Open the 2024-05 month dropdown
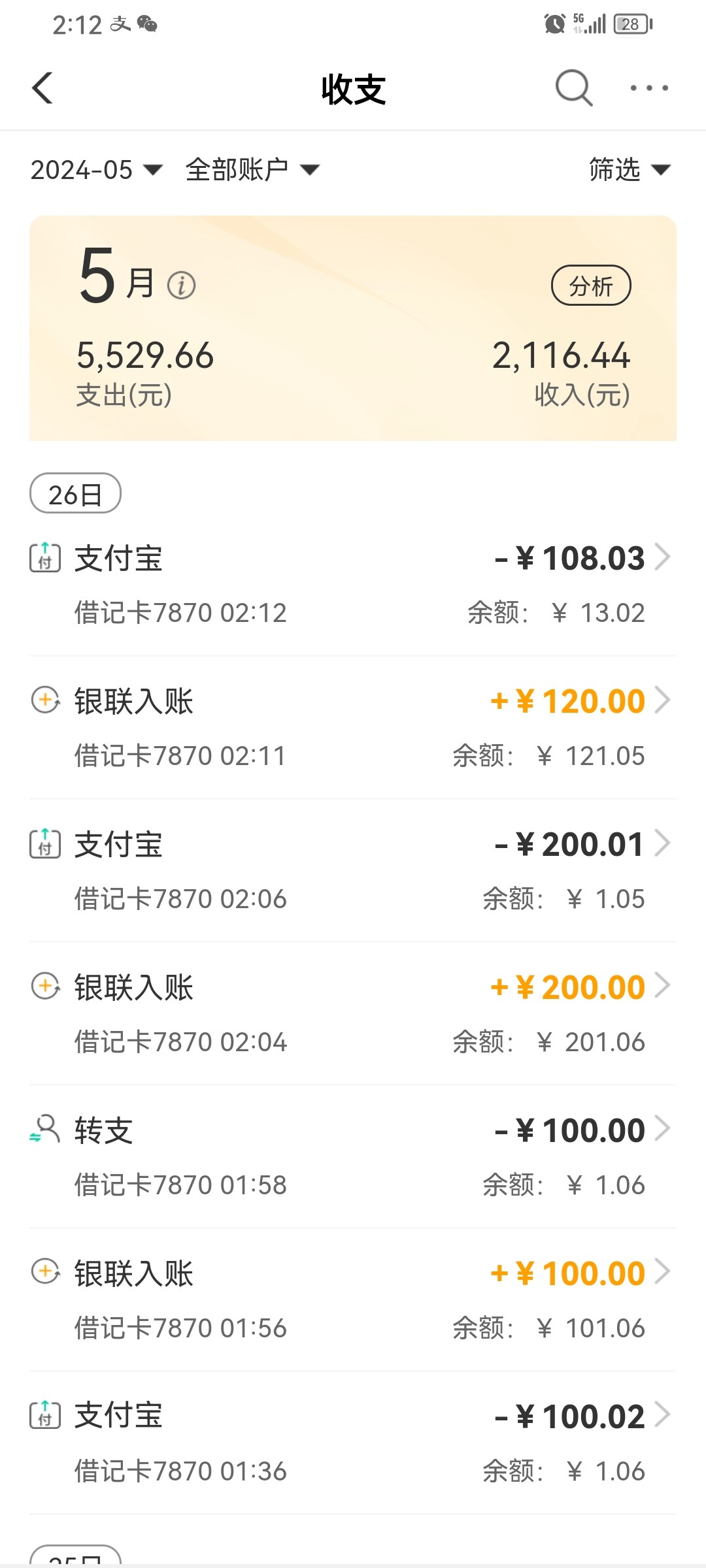The width and height of the screenshot is (706, 1568). point(95,170)
